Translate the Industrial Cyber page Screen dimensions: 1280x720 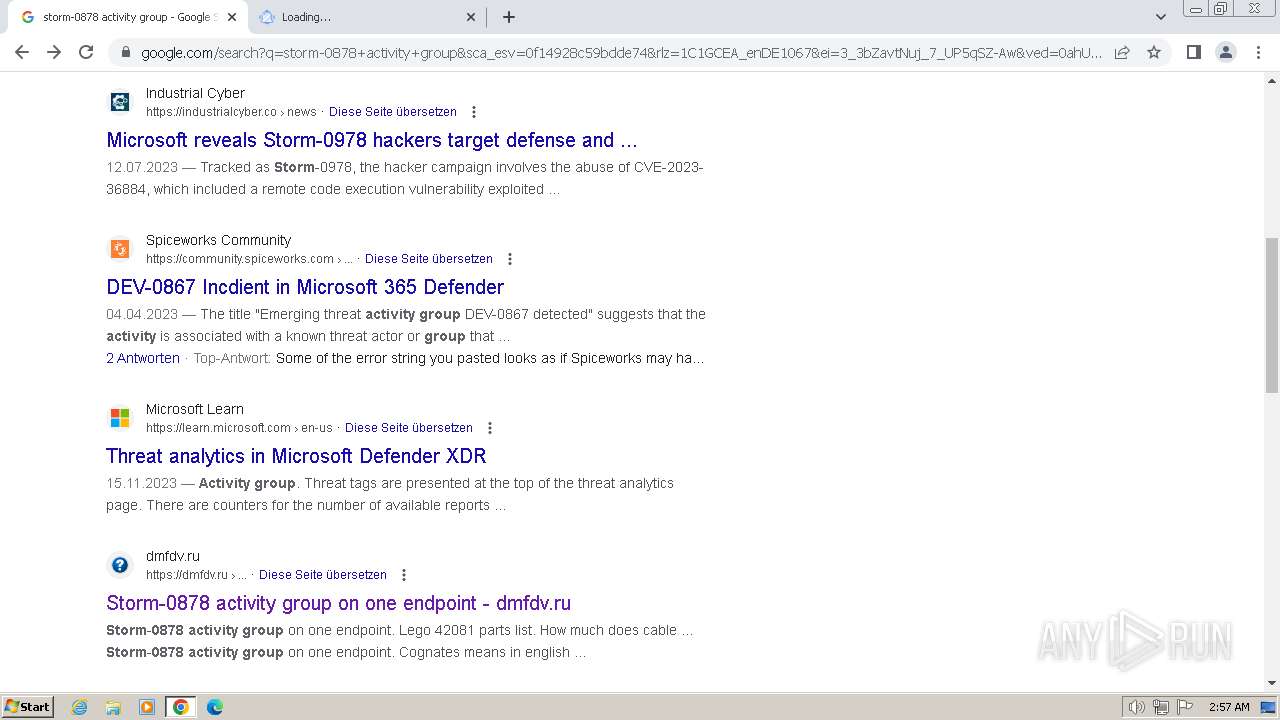pyautogui.click(x=393, y=112)
